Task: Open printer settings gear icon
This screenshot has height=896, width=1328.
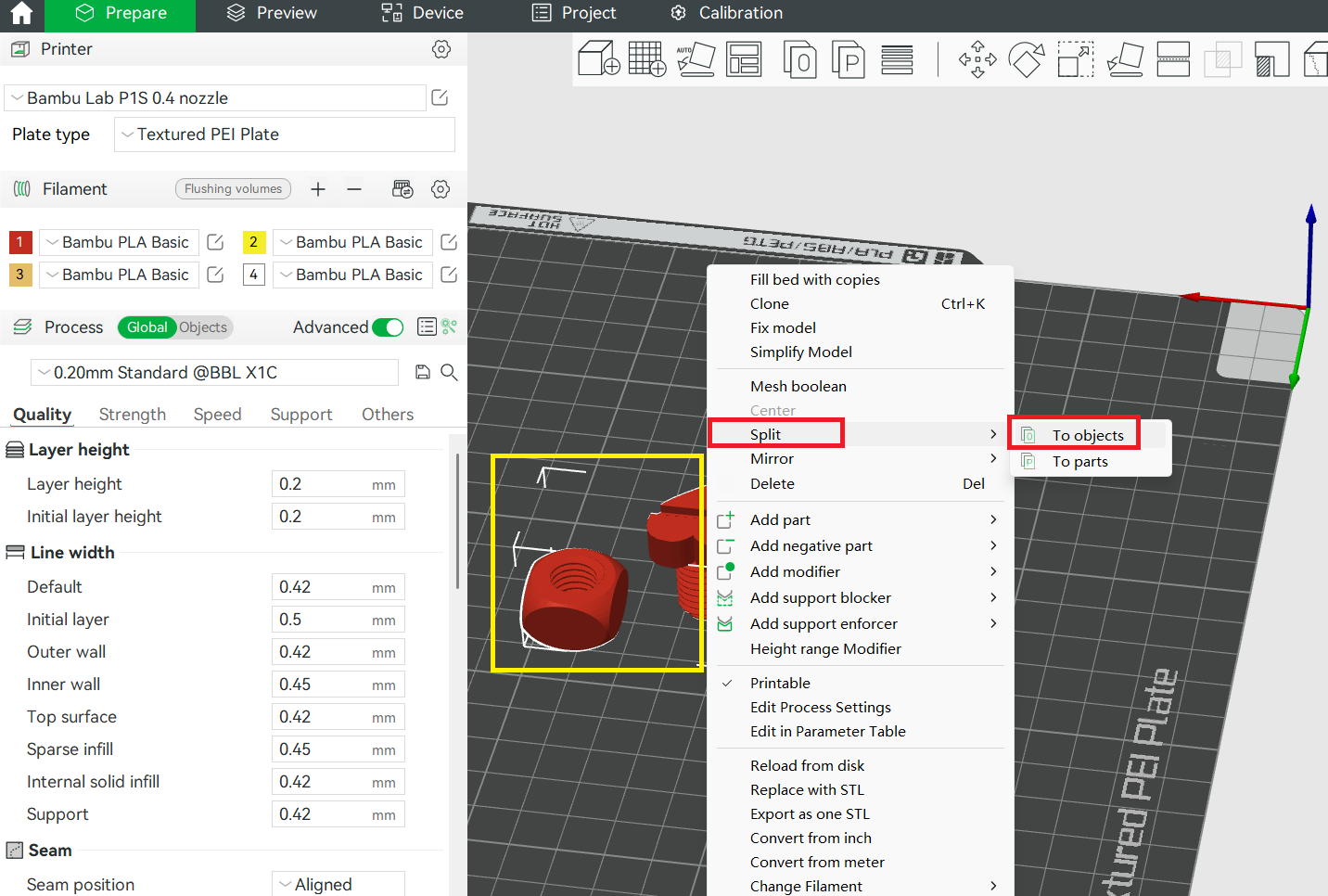Action: (x=441, y=49)
